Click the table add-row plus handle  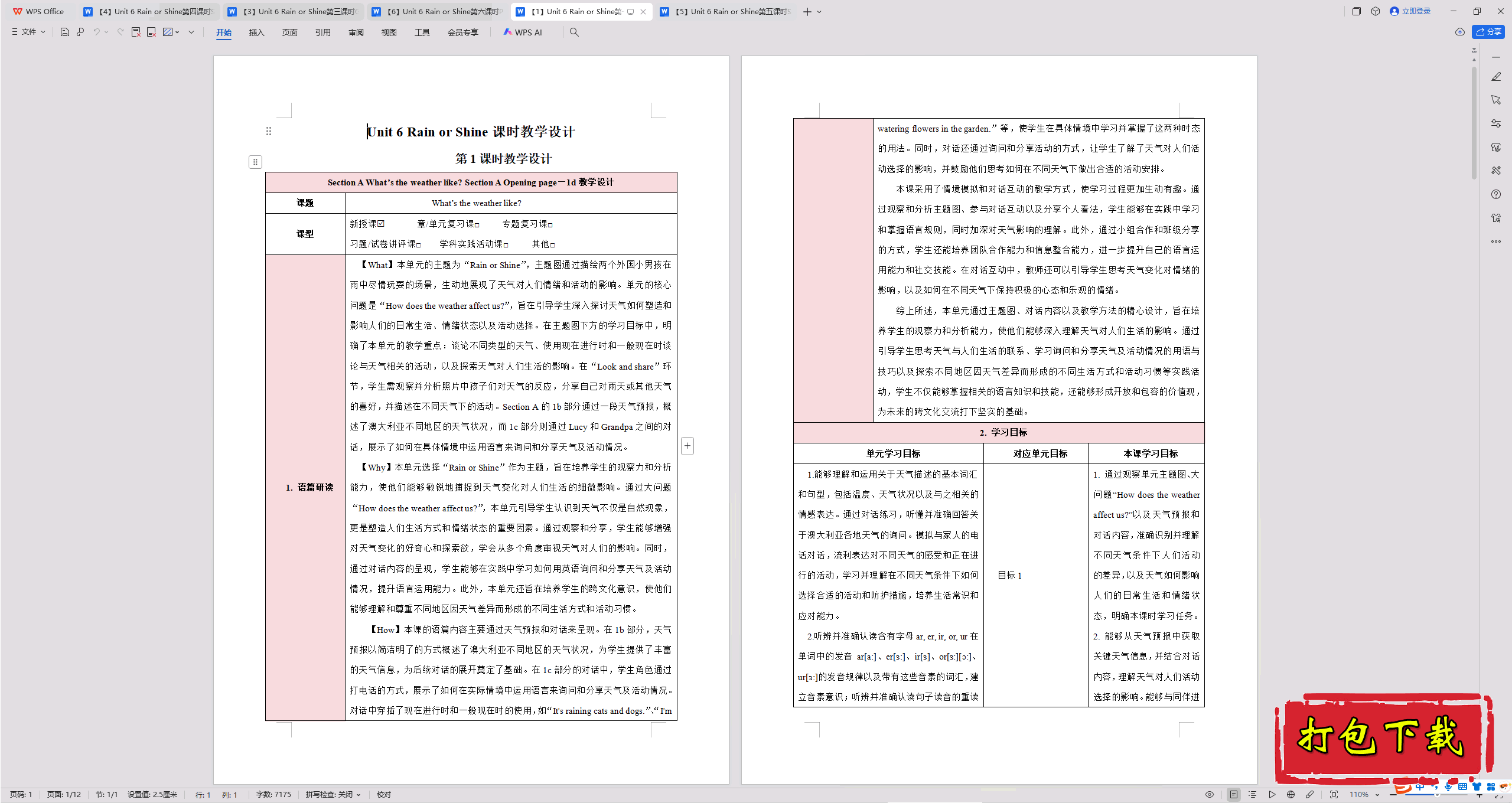click(687, 446)
